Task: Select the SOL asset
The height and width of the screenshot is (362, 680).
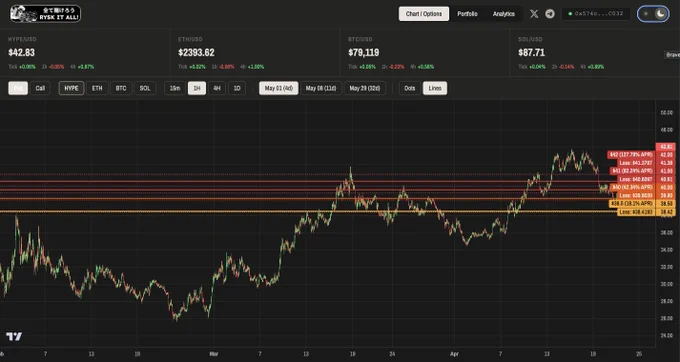Action: (x=145, y=88)
